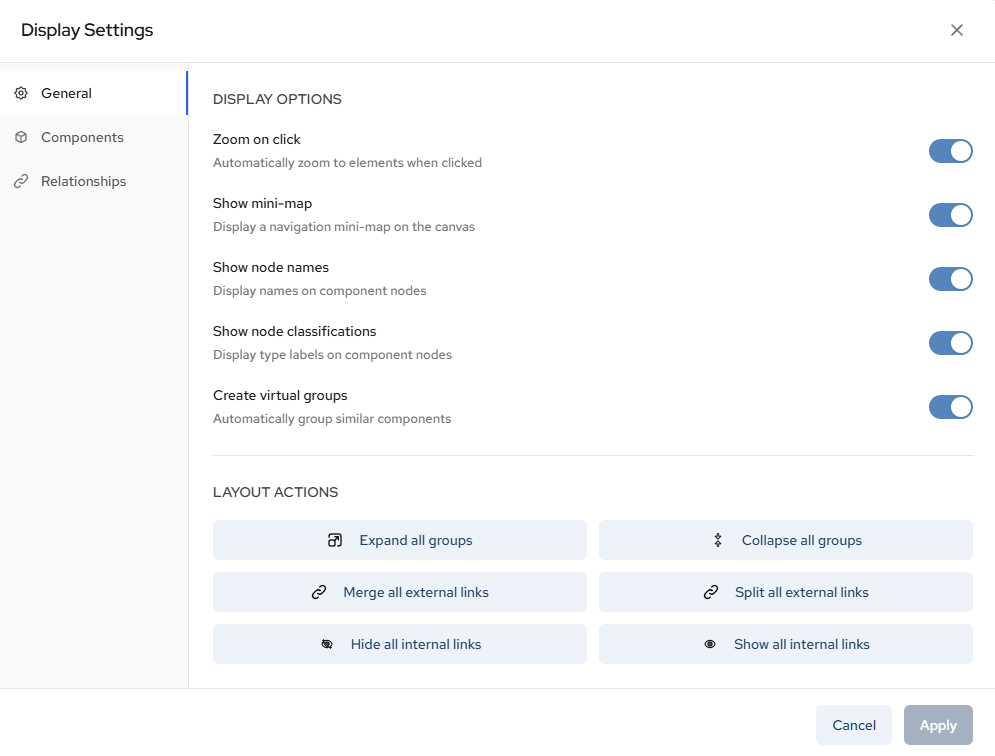Image resolution: width=995 pixels, height=756 pixels.
Task: Turn off the Show mini-map switch
Action: tap(950, 215)
